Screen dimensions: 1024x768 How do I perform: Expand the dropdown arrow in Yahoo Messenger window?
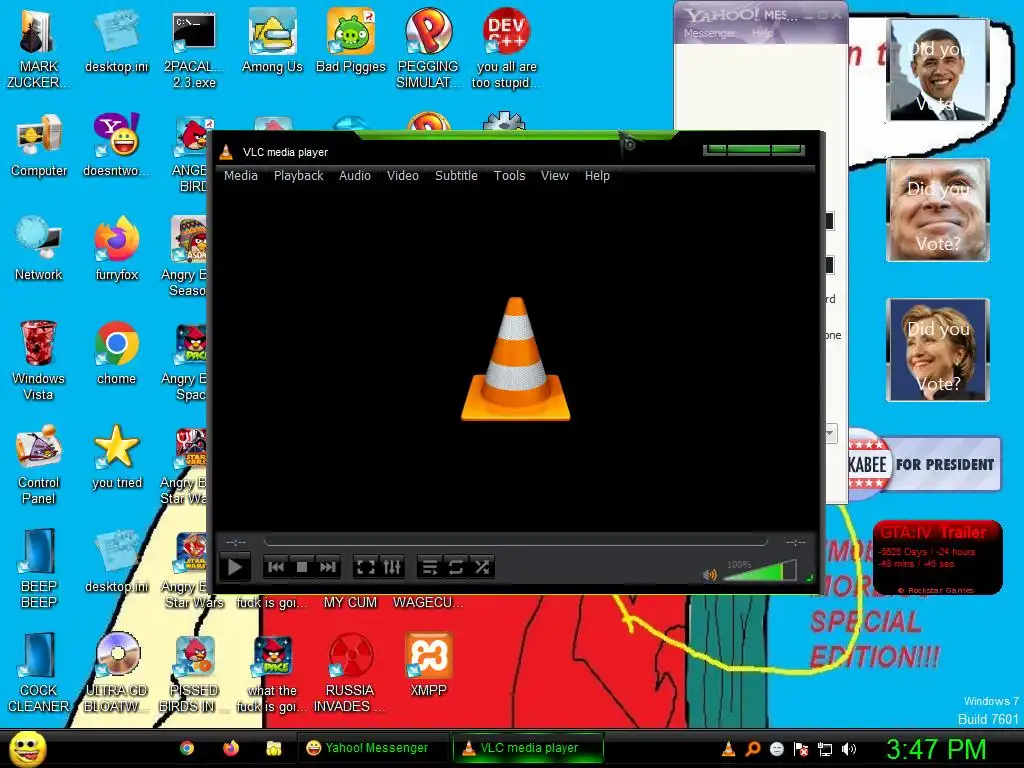[830, 433]
